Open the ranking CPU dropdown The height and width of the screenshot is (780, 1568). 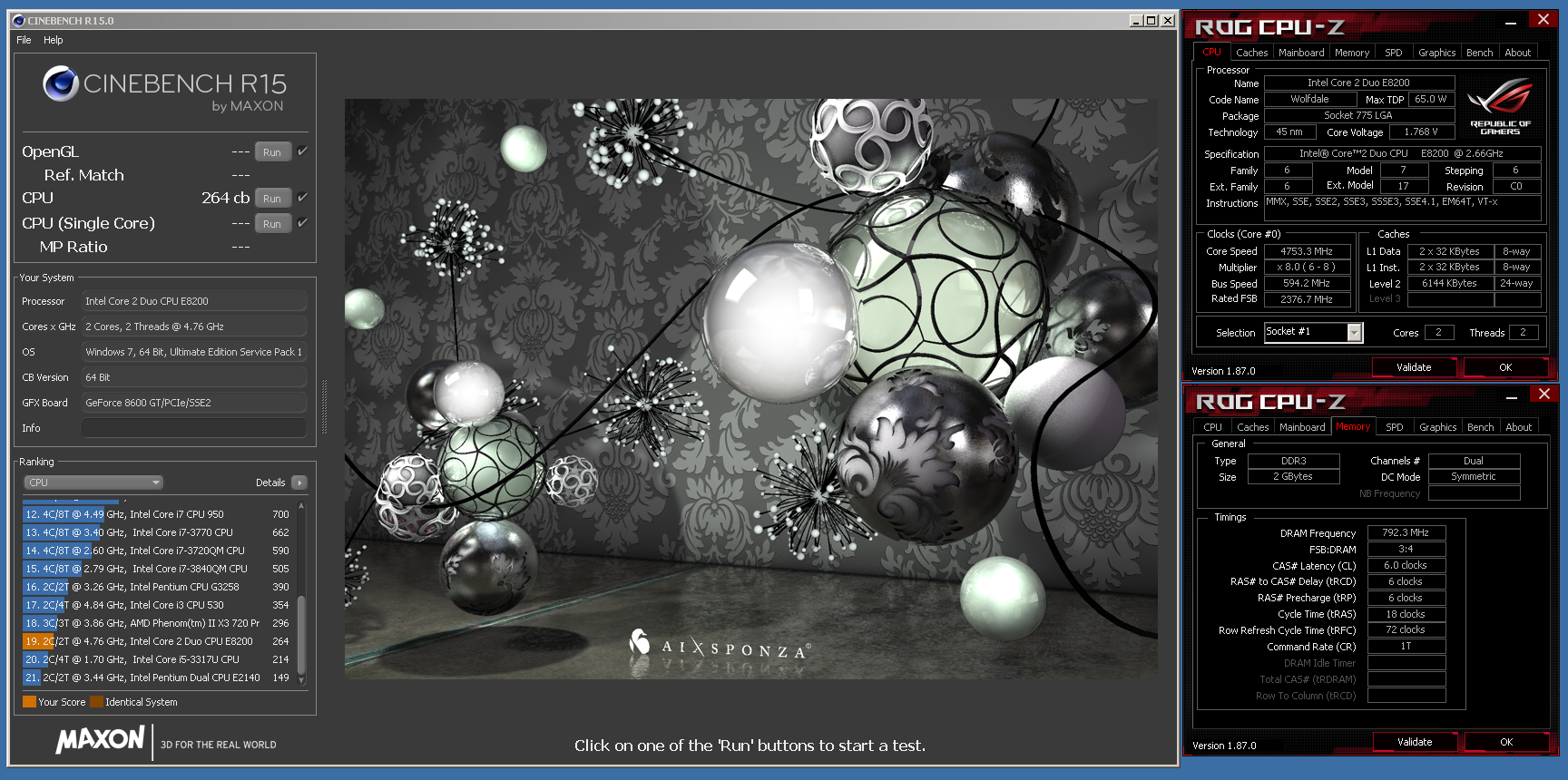pyautogui.click(x=93, y=483)
